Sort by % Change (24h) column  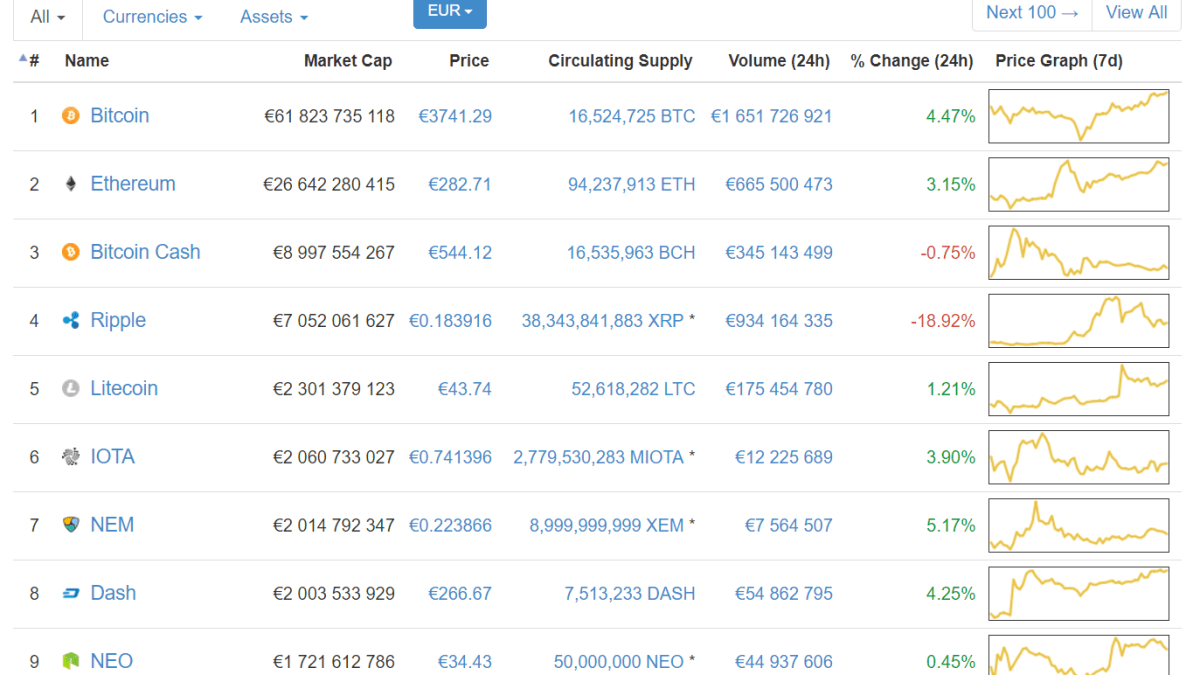tap(912, 61)
